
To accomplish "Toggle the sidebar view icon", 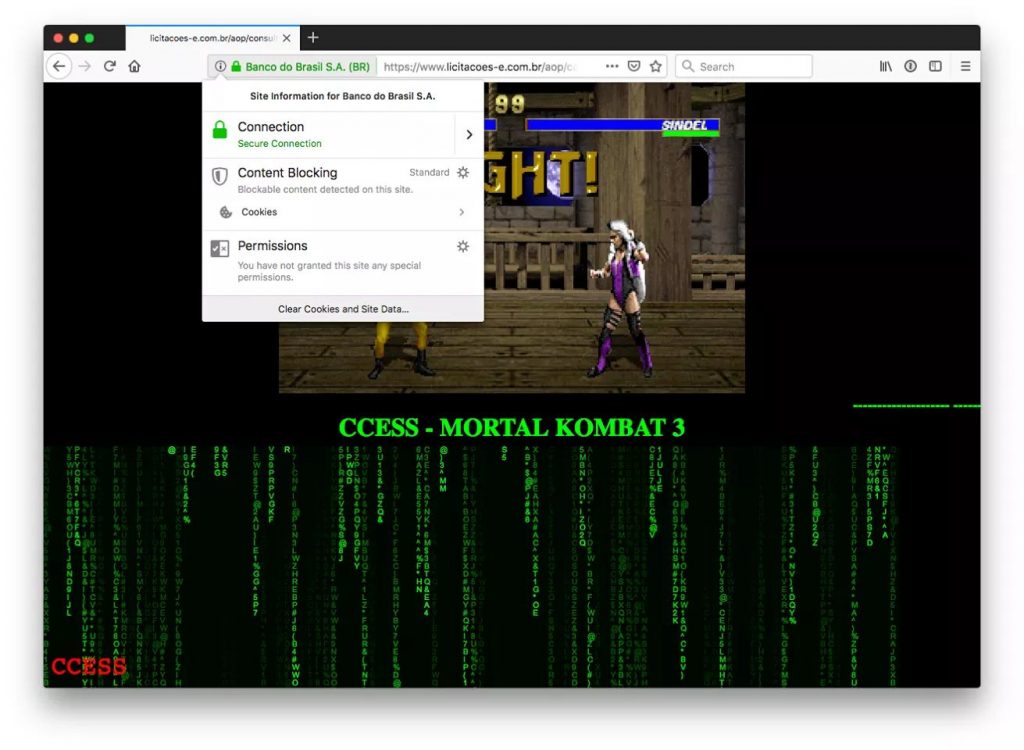I will point(935,67).
